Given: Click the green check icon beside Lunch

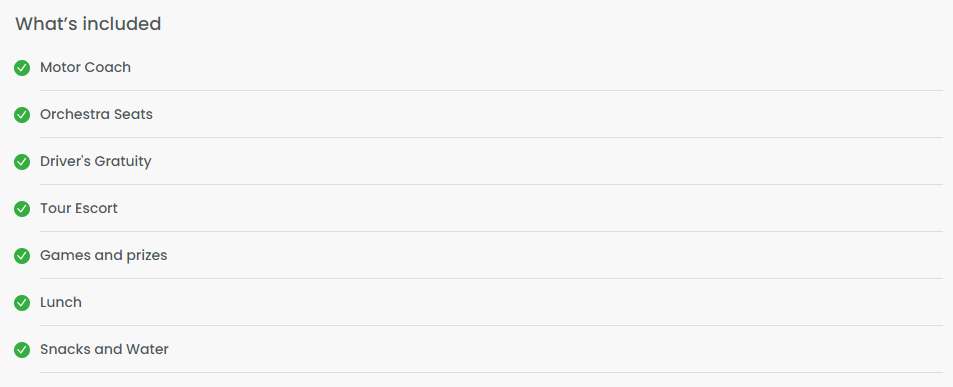Looking at the screenshot, I should click(x=22, y=303).
